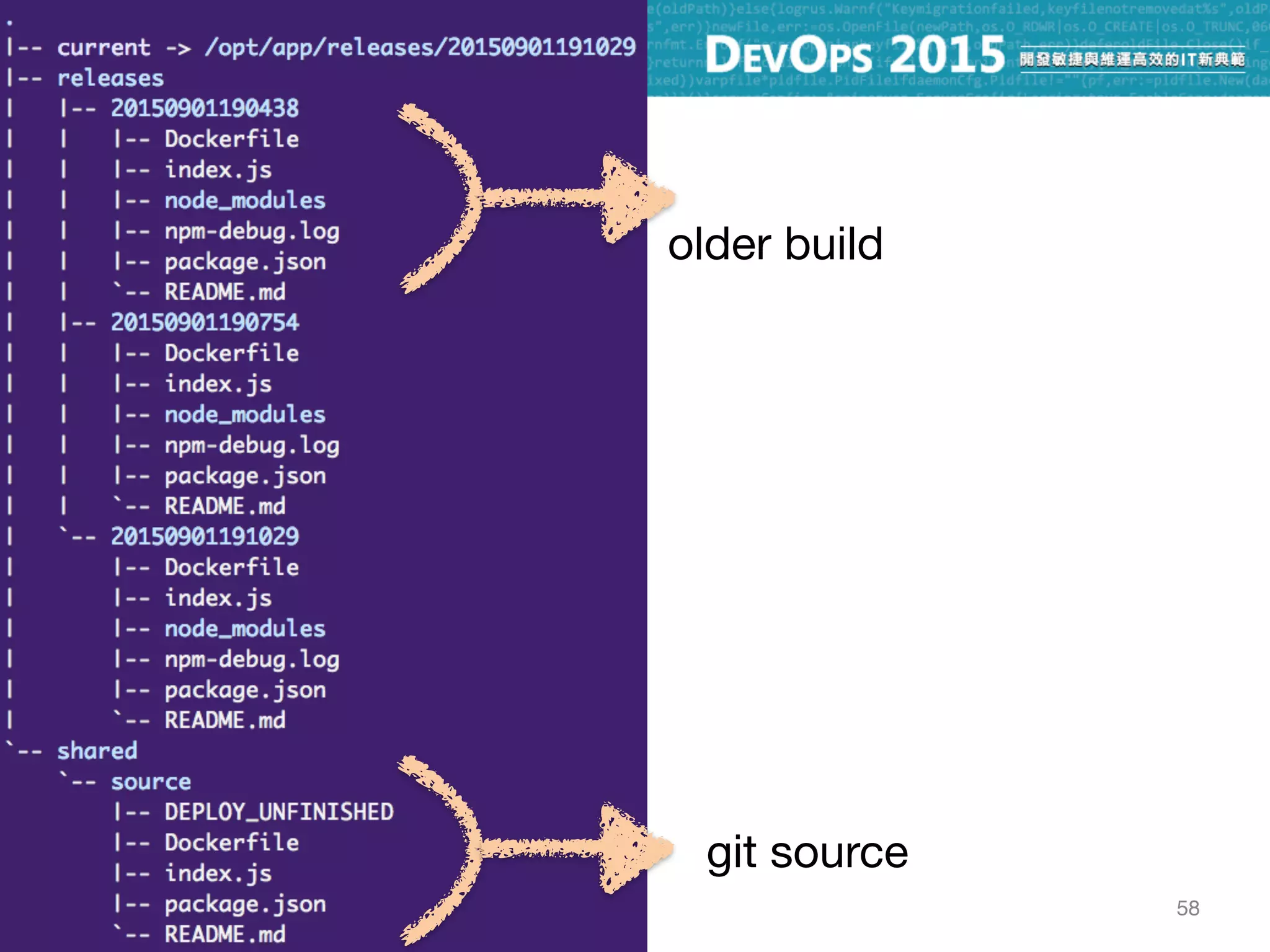Screen dimensions: 1270x952
Task: Select node_modules in the first release
Action: click(245, 200)
